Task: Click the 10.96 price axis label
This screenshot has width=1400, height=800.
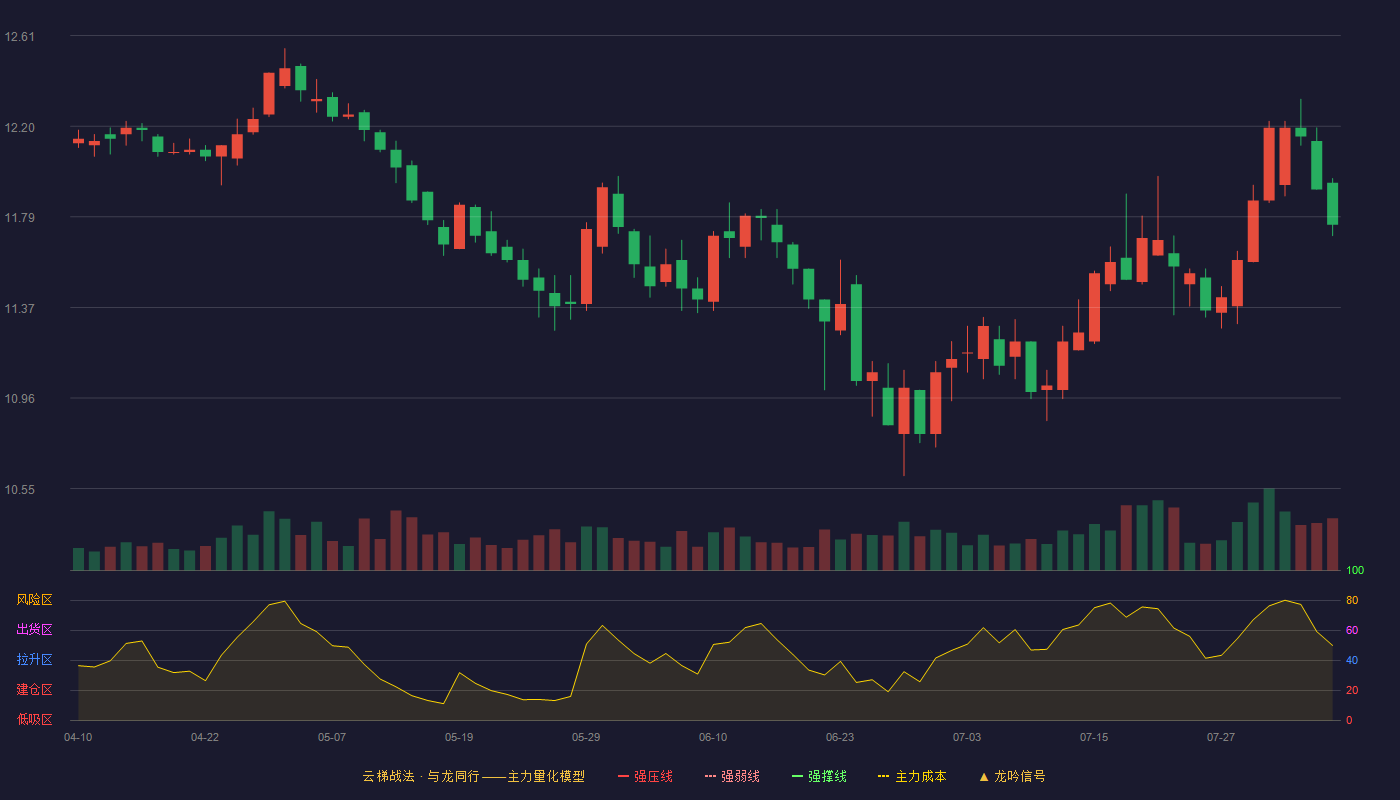Action: (20, 399)
